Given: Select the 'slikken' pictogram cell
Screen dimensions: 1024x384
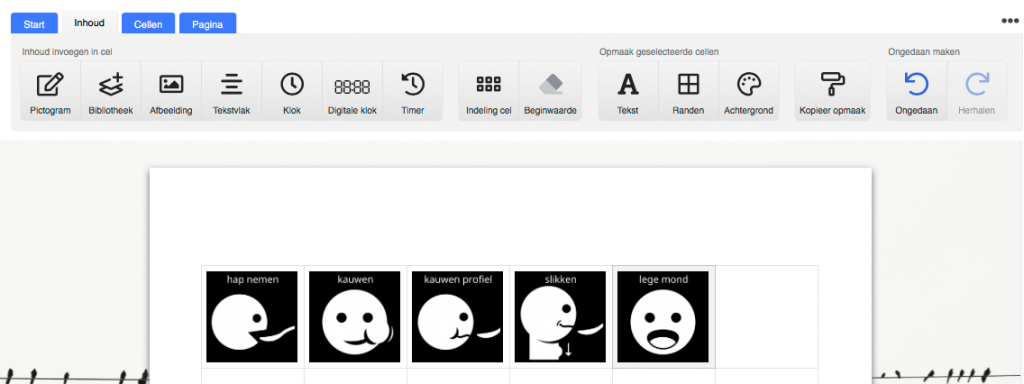Looking at the screenshot, I should point(560,317).
